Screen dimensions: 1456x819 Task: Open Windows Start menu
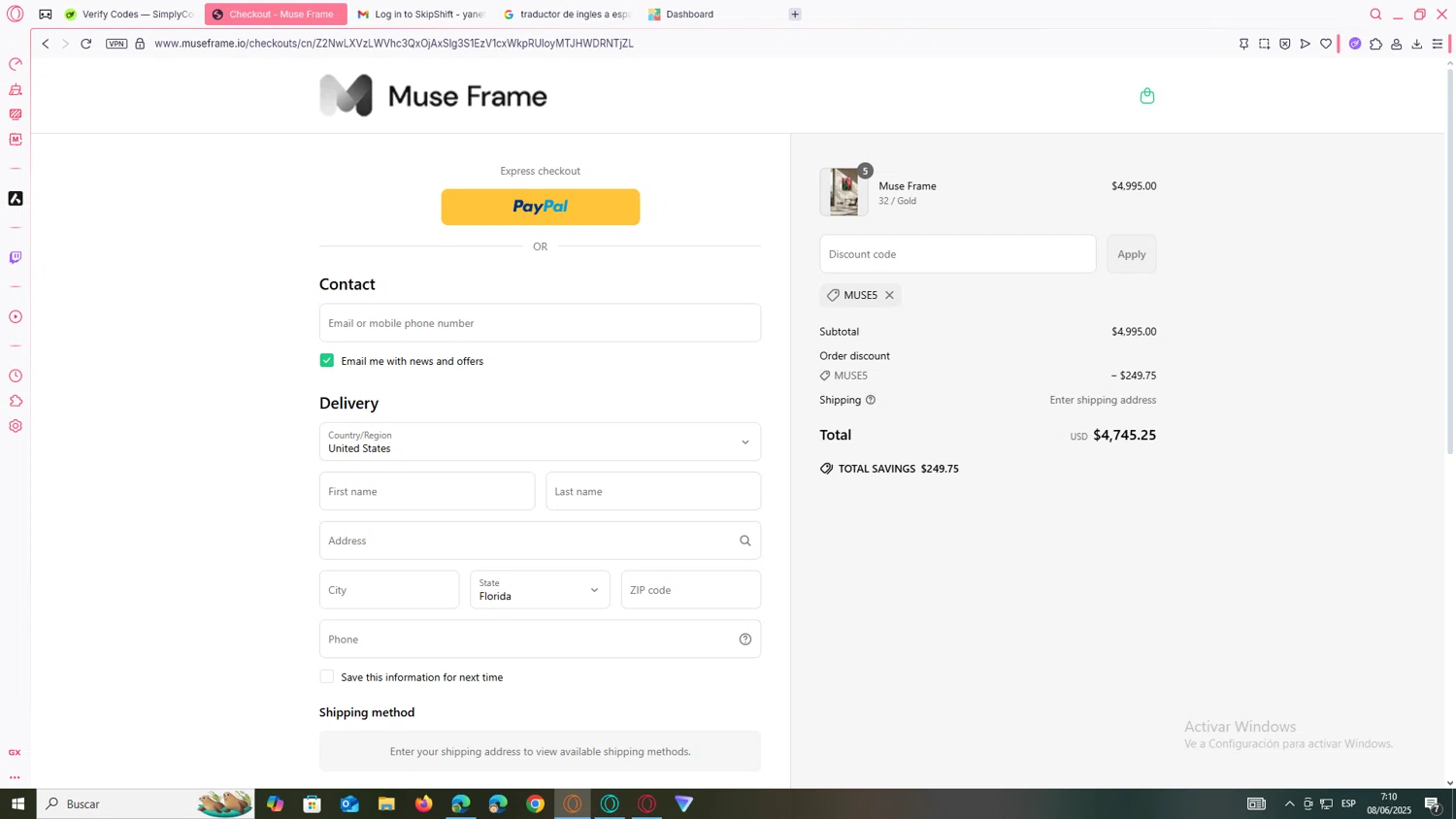click(17, 803)
